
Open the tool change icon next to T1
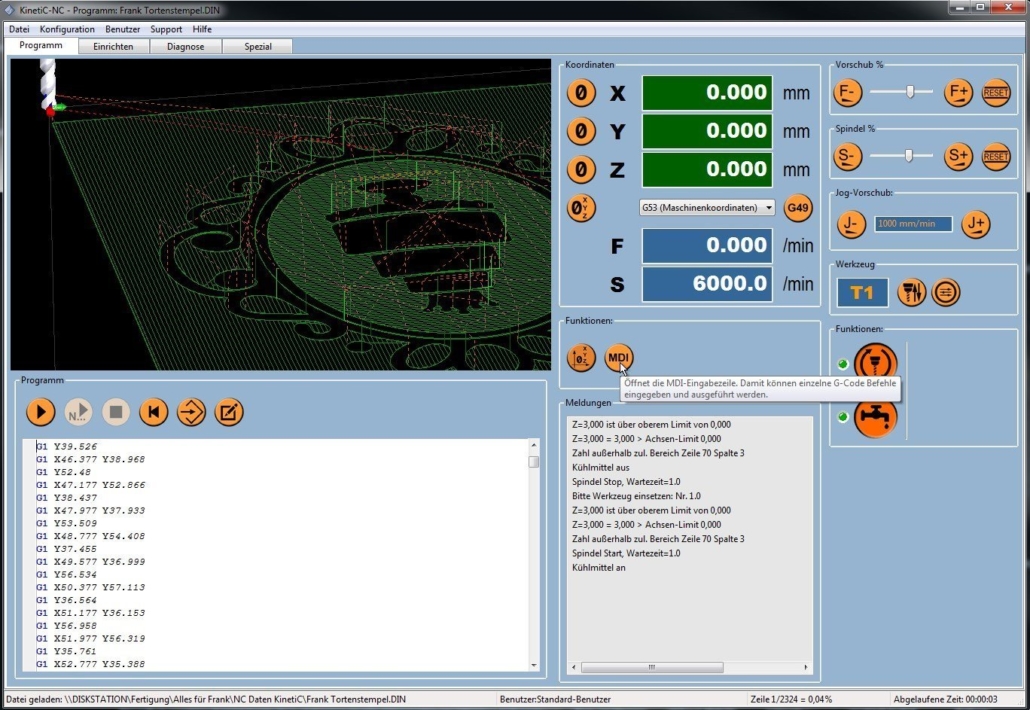912,292
